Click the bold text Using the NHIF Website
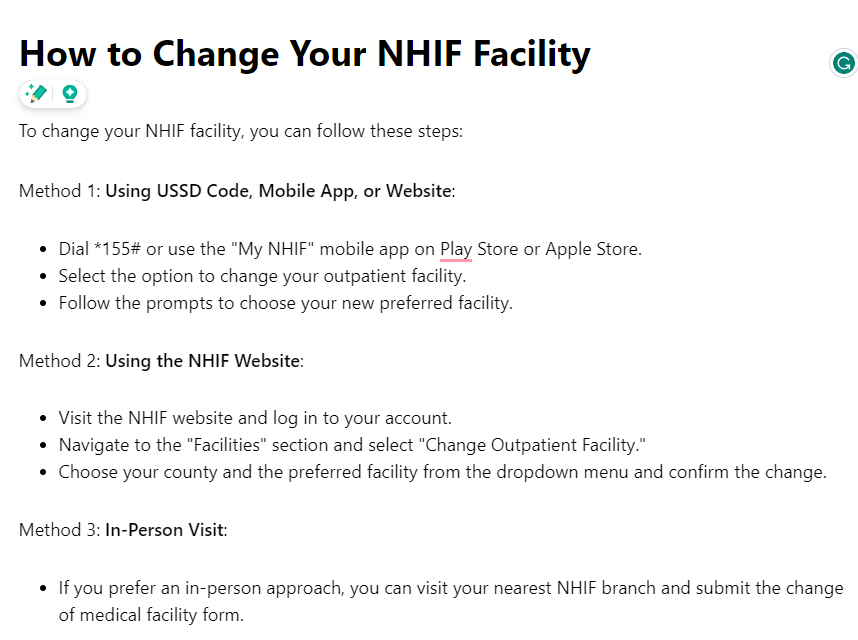 (204, 361)
